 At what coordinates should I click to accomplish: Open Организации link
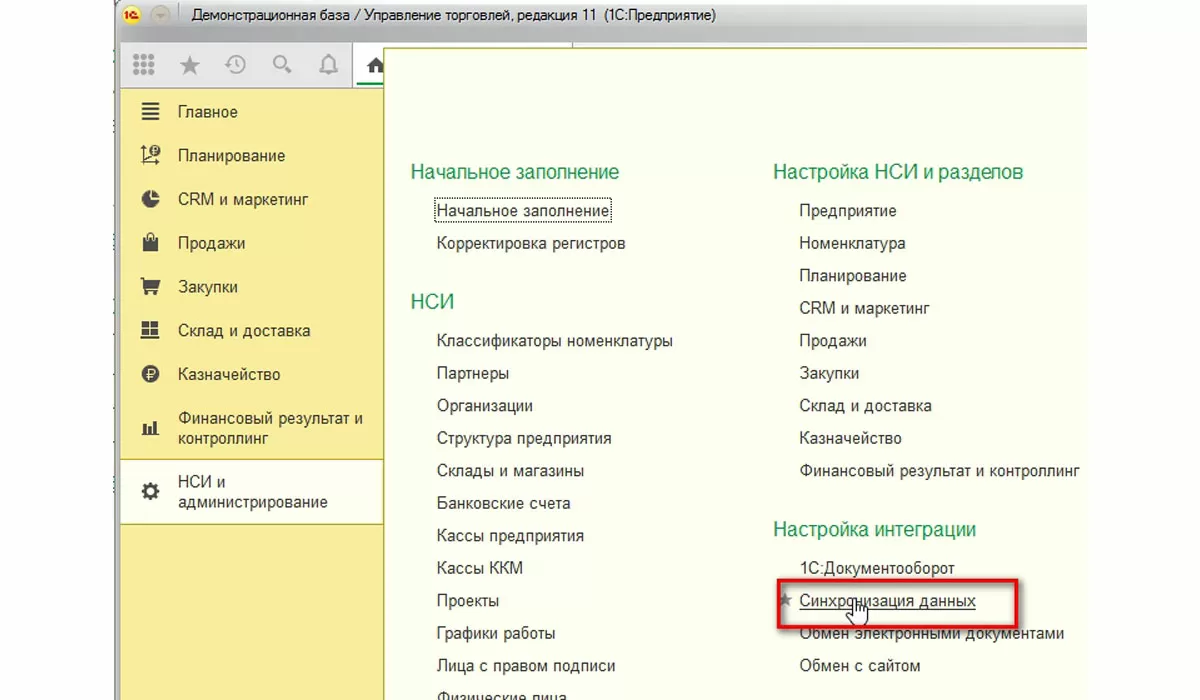485,406
